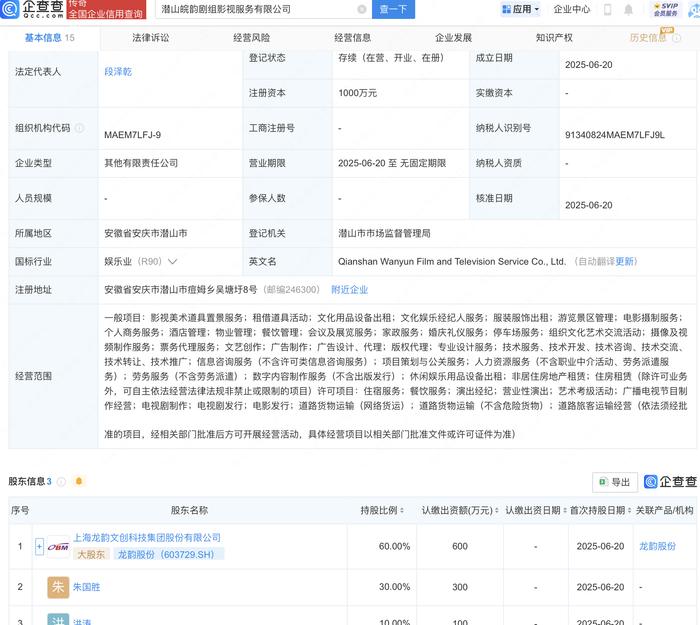Click the count 3 beside 股东信息
Image resolution: width=700 pixels, height=625 pixels.
49,482
